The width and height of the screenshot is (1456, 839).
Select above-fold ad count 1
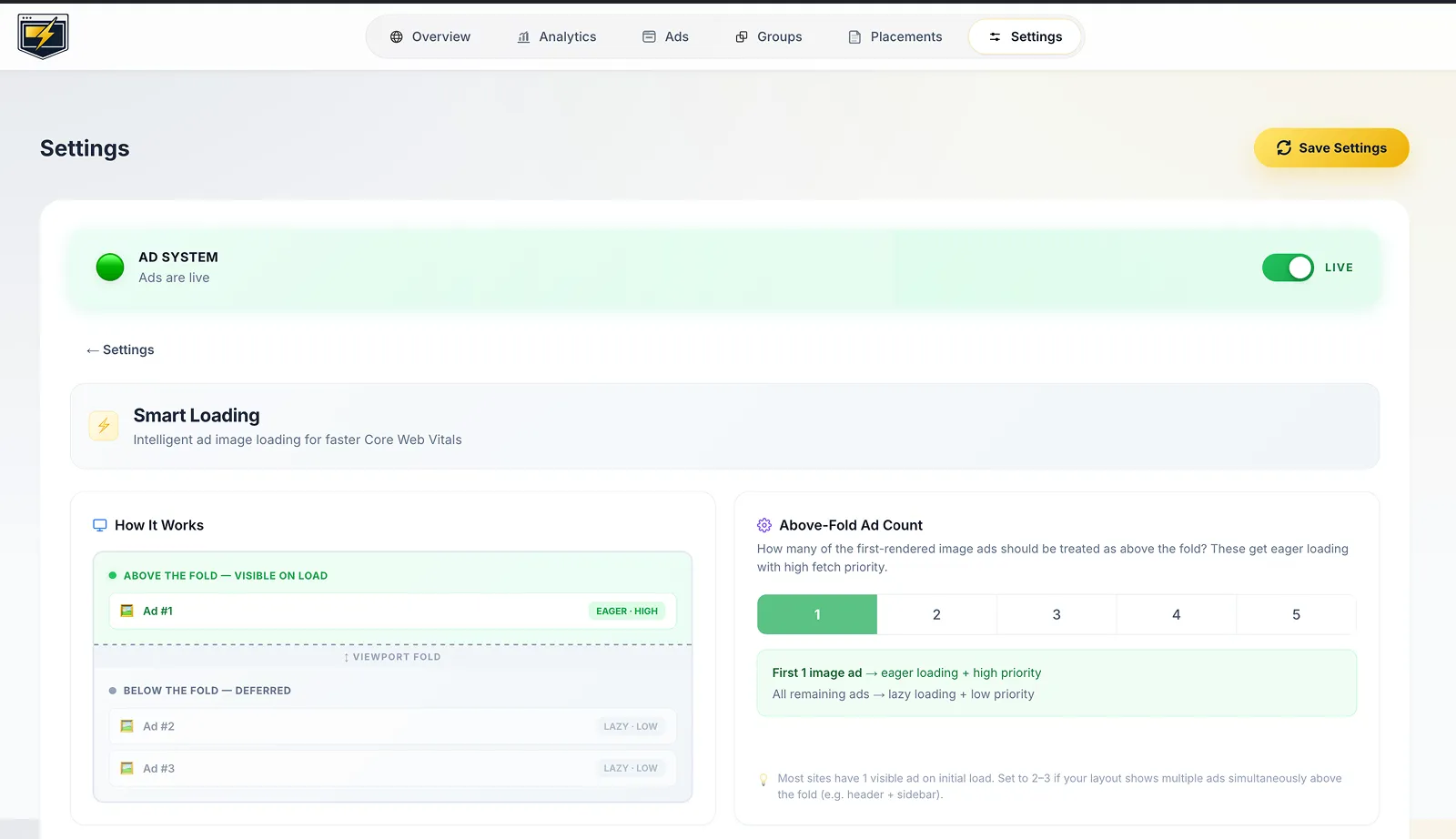pos(817,614)
